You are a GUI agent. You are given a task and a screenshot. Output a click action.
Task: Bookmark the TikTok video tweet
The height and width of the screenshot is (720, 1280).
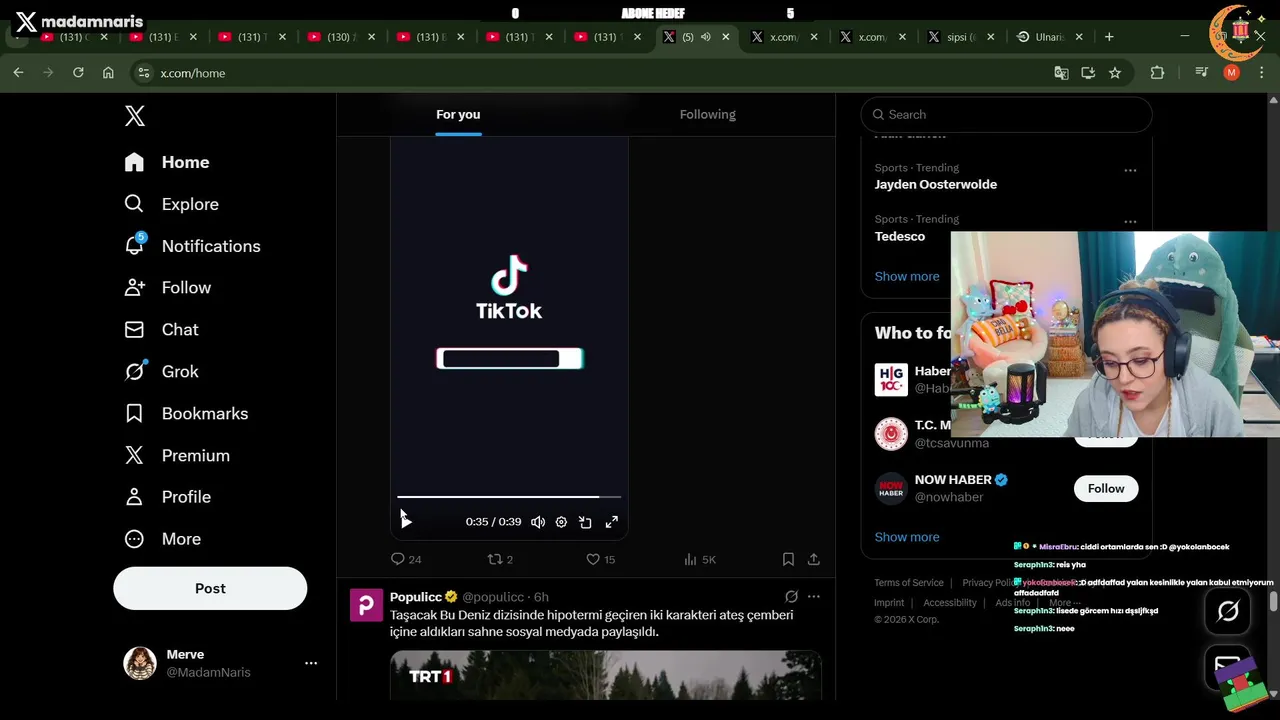788,560
